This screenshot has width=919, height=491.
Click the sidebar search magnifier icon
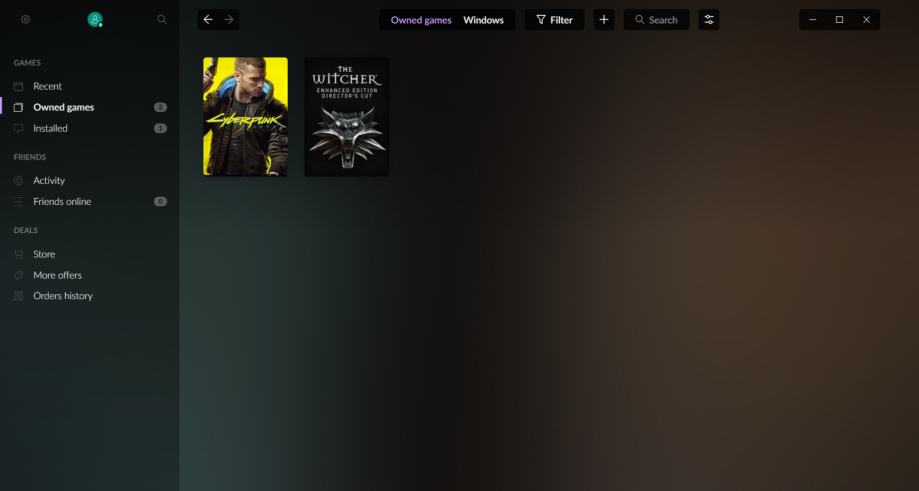pyautogui.click(x=162, y=19)
